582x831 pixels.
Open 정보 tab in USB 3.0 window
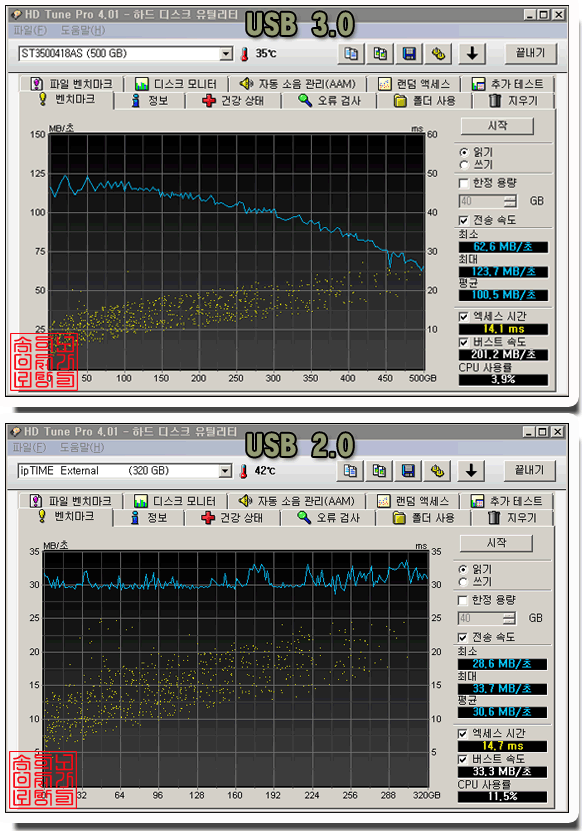(x=150, y=101)
